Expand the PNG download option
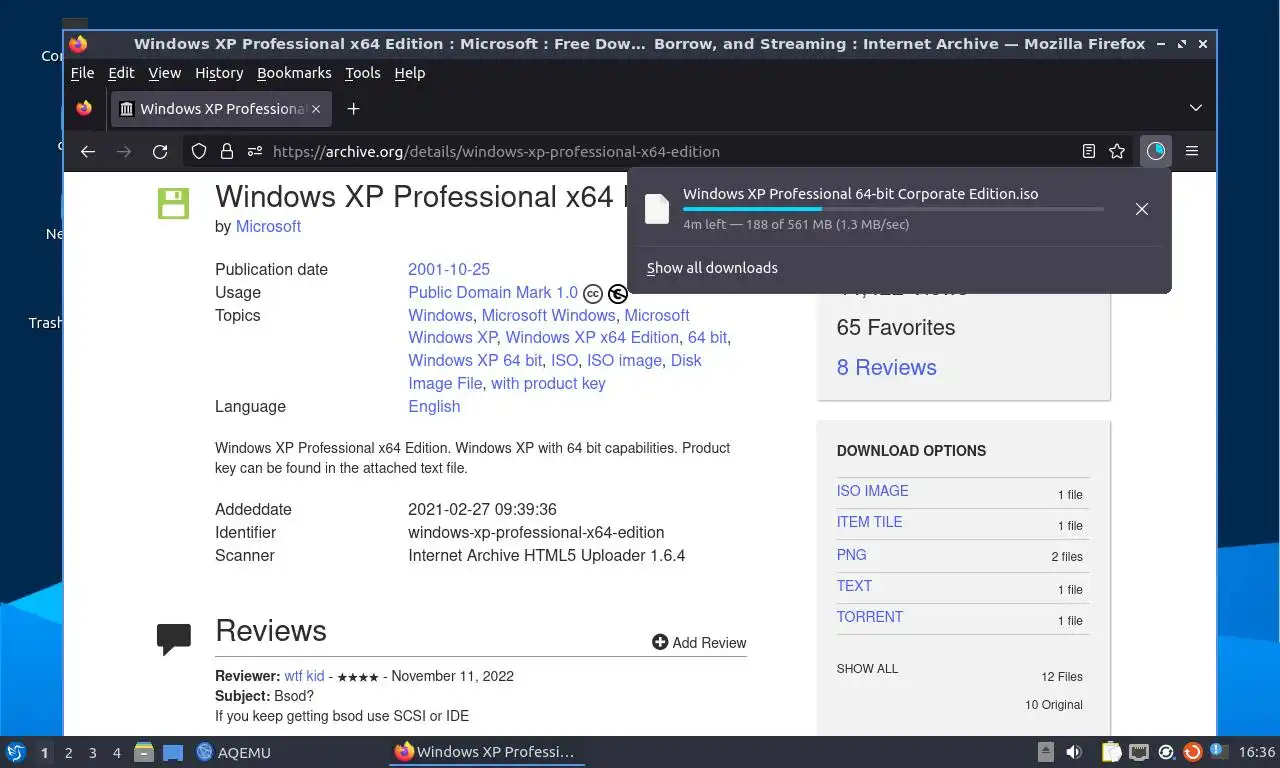1280x768 pixels. click(x=852, y=555)
